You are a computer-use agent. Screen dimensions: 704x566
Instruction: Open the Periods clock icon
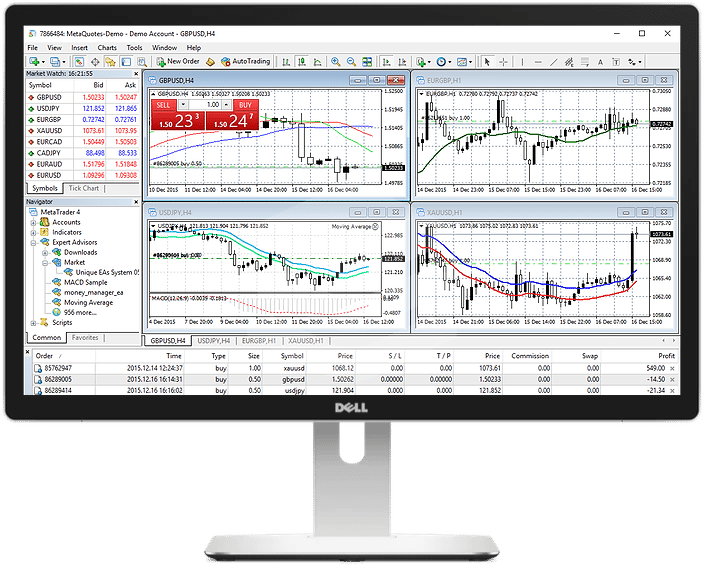click(x=441, y=61)
